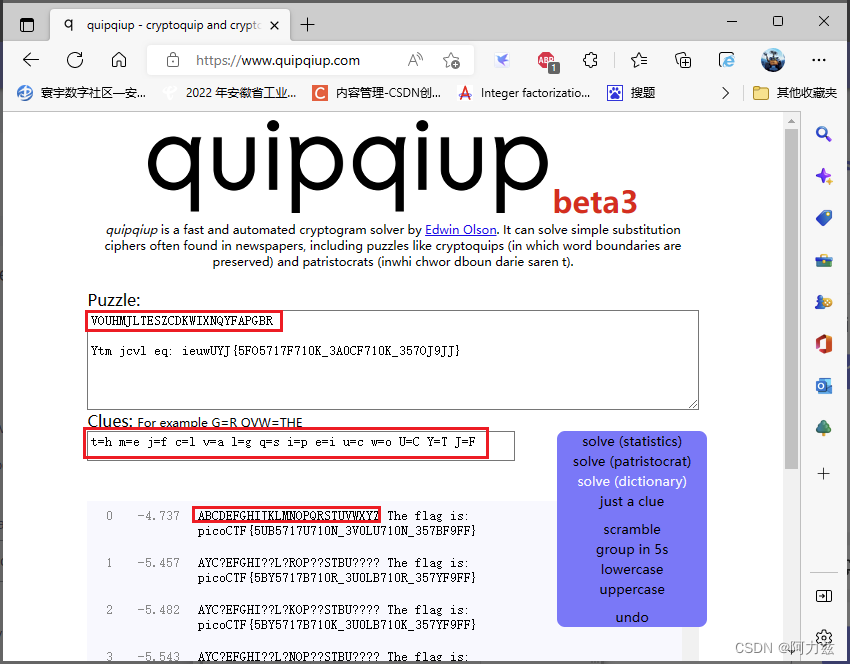Open the ABP adblock extension
This screenshot has height=664, width=850.
coord(548,61)
